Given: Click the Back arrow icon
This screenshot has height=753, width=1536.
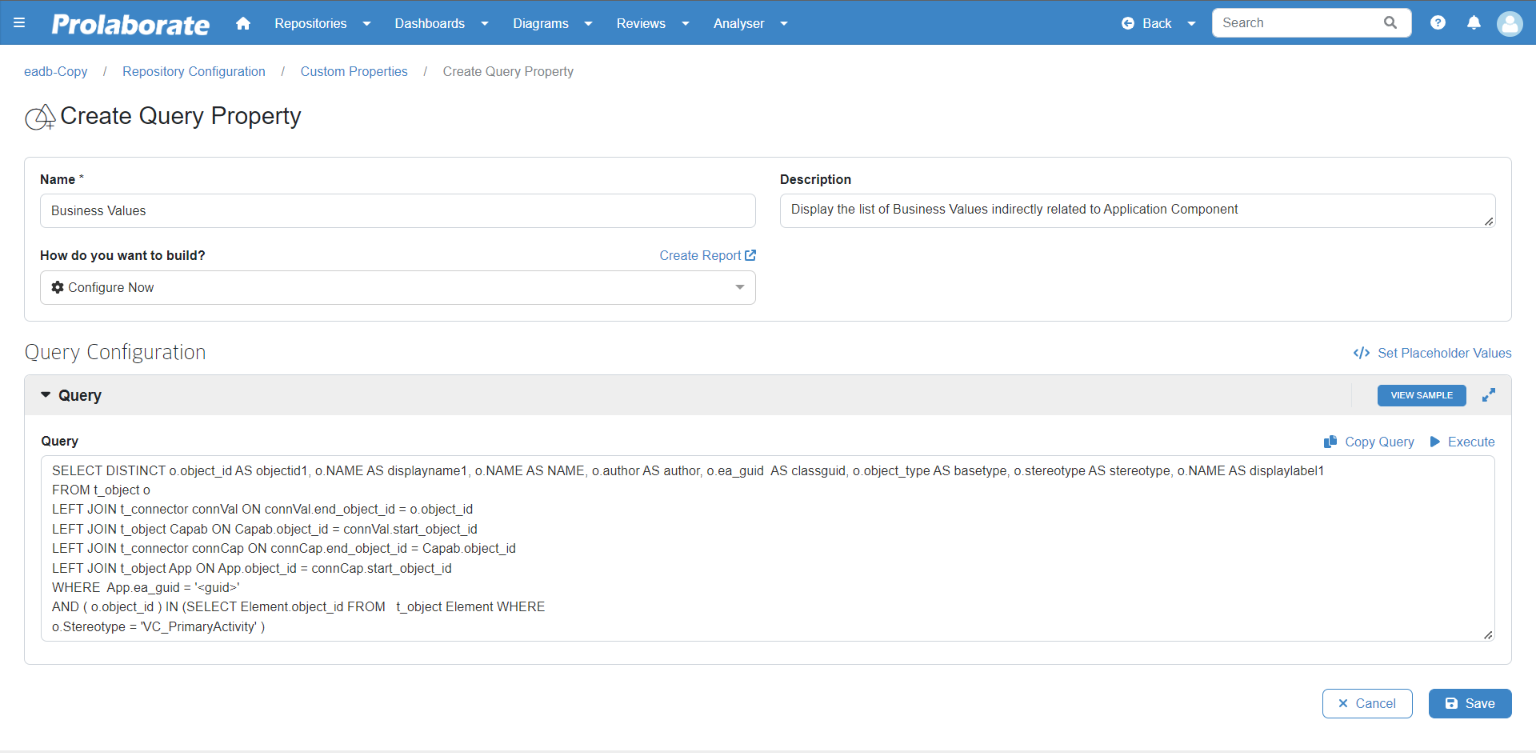Looking at the screenshot, I should pyautogui.click(x=1130, y=22).
